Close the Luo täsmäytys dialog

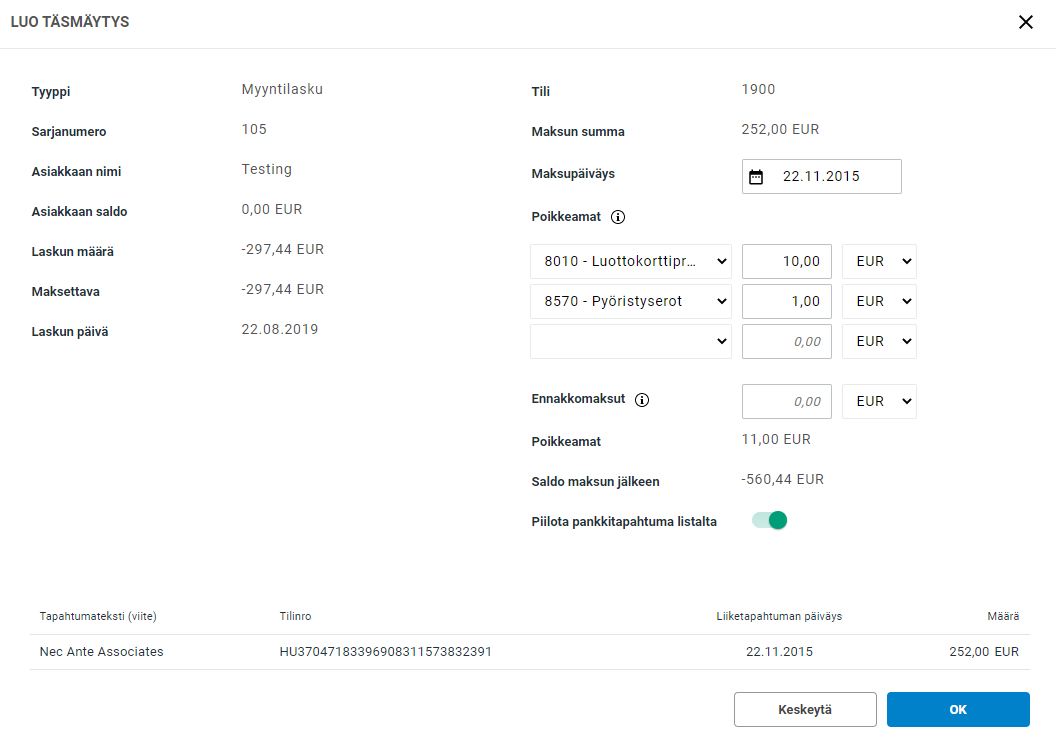(x=1025, y=22)
